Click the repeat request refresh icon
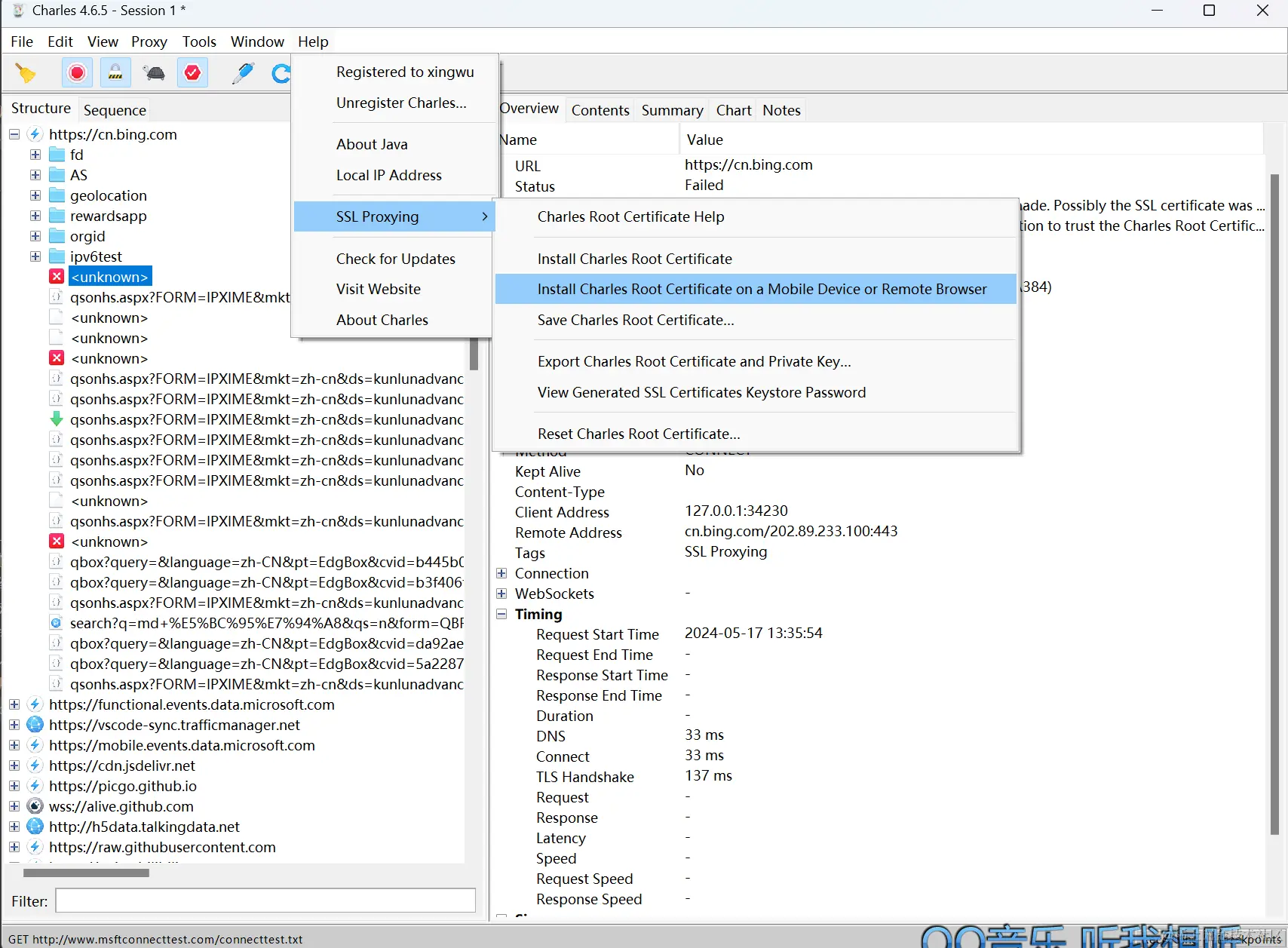The image size is (1288, 948). click(281, 73)
